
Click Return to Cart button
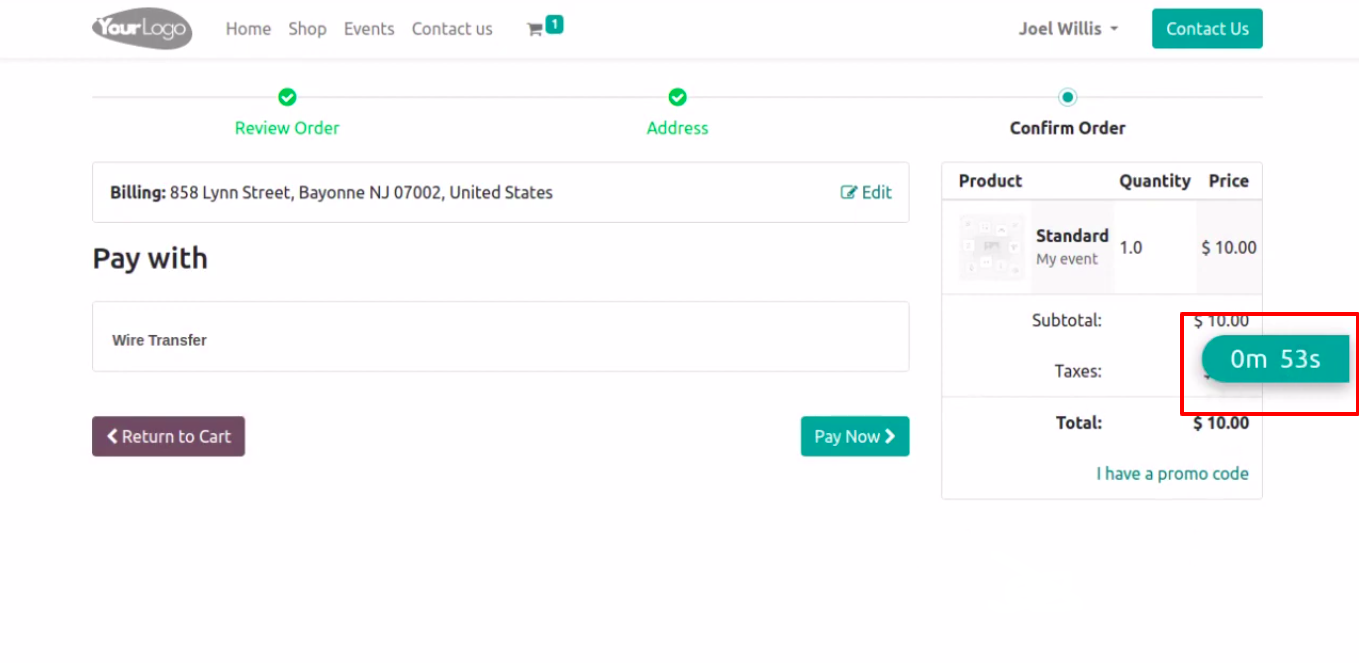pyautogui.click(x=168, y=436)
